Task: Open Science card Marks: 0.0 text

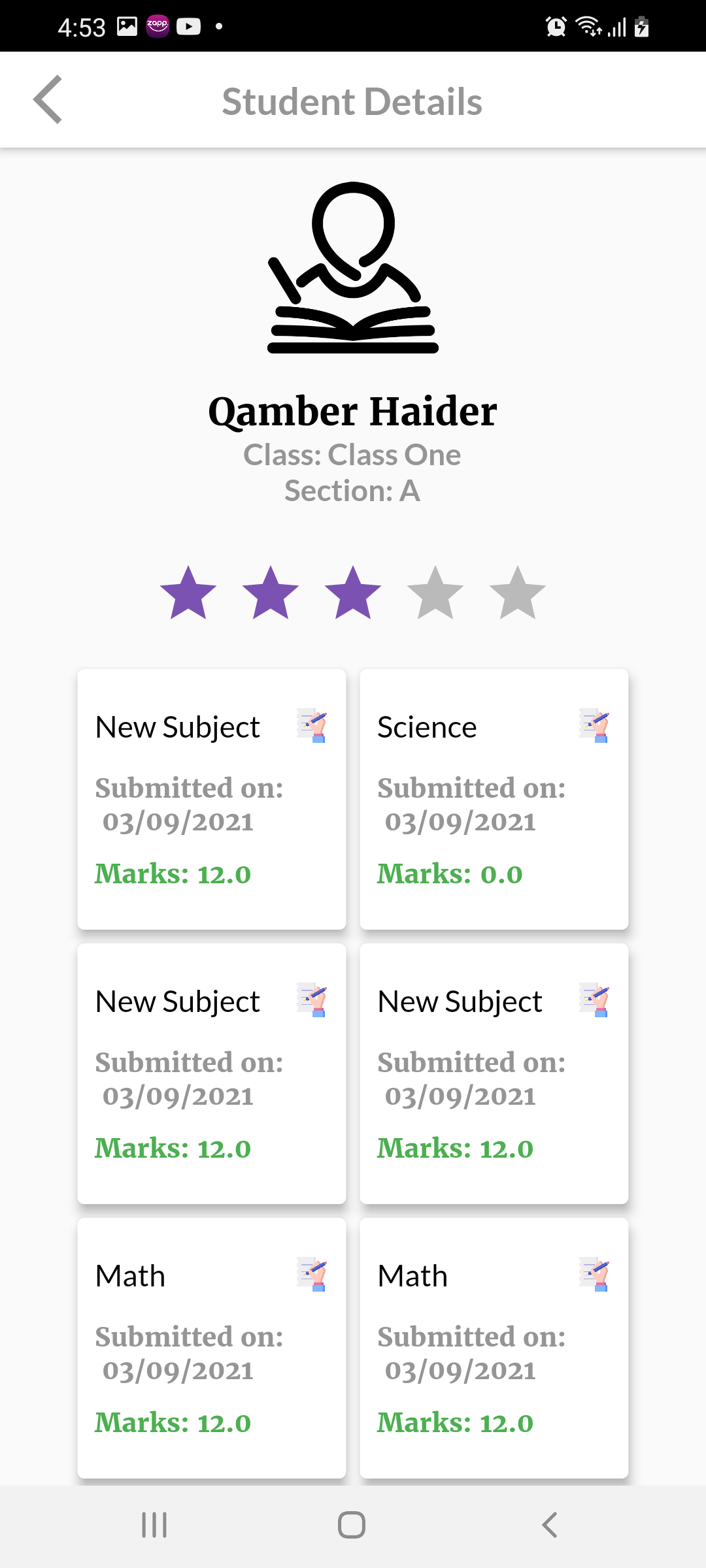Action: (450, 874)
